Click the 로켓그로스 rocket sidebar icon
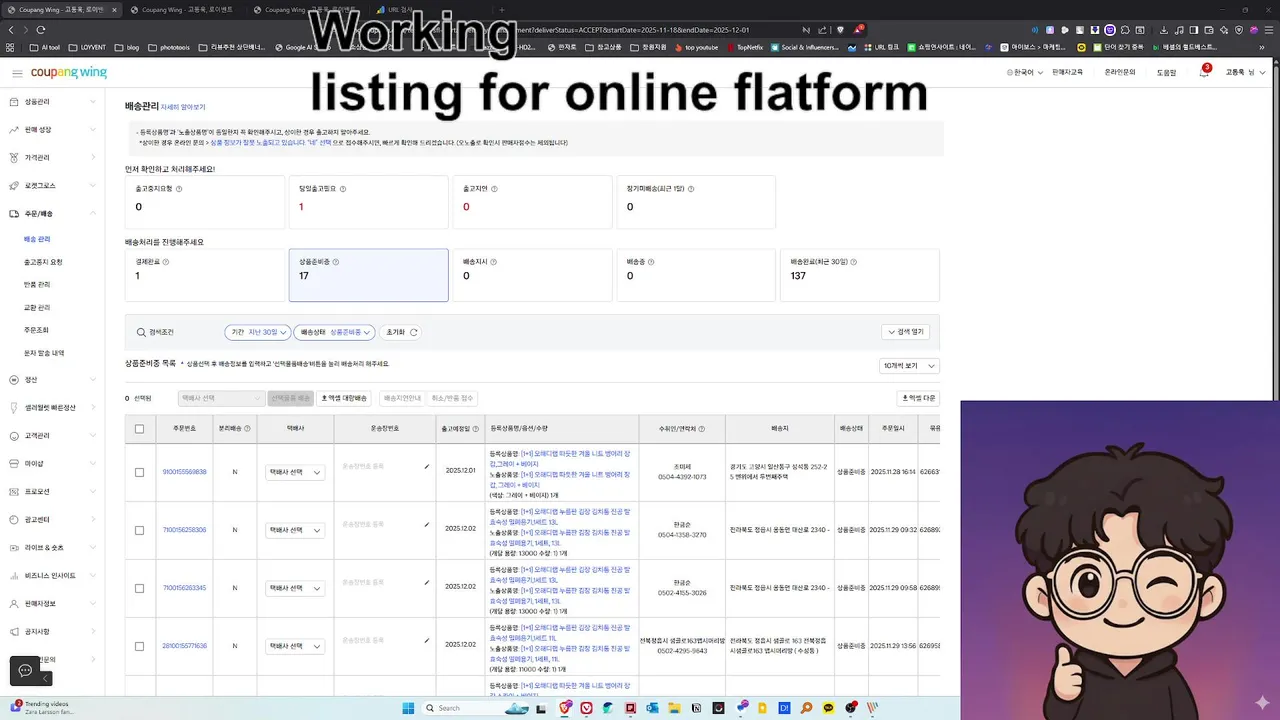The height and width of the screenshot is (720, 1280). (x=14, y=186)
